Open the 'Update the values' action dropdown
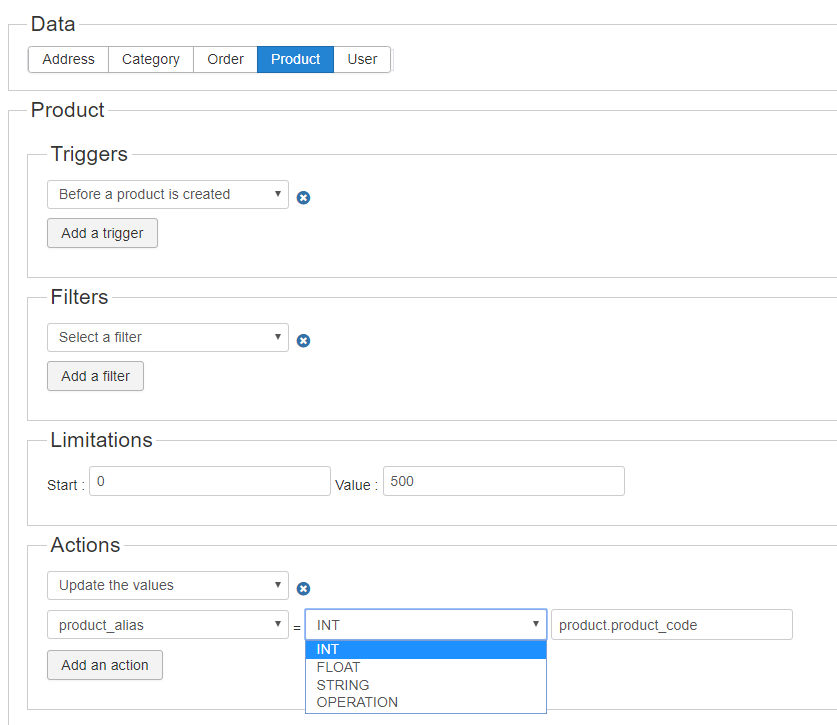Viewport: 837px width, 725px height. [x=168, y=585]
